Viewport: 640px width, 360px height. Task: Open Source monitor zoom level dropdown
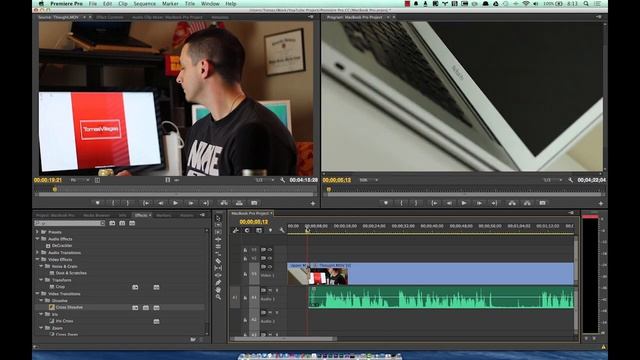pos(80,180)
